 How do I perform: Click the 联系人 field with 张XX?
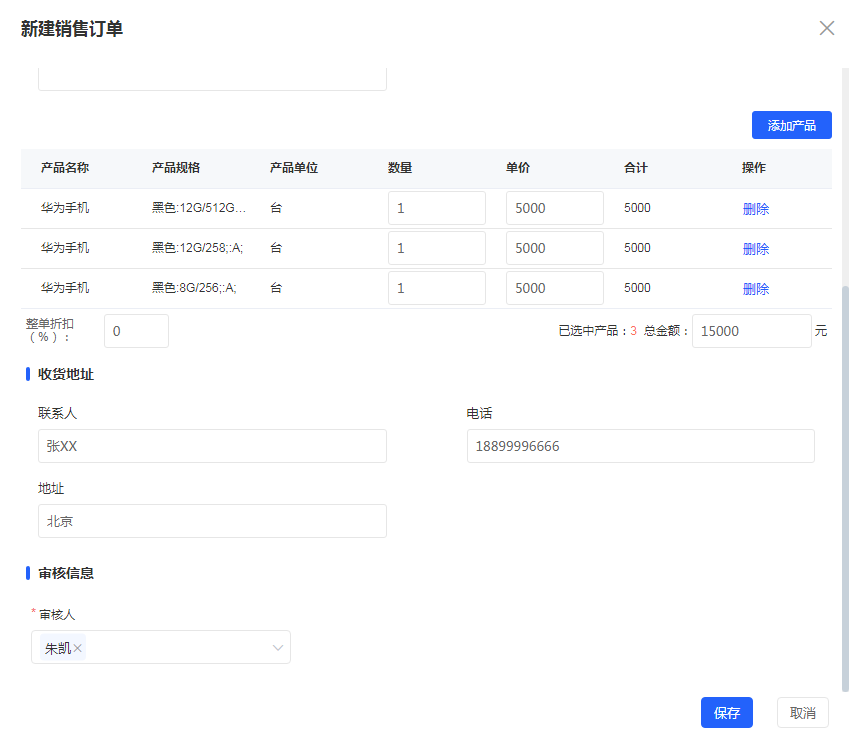point(212,446)
